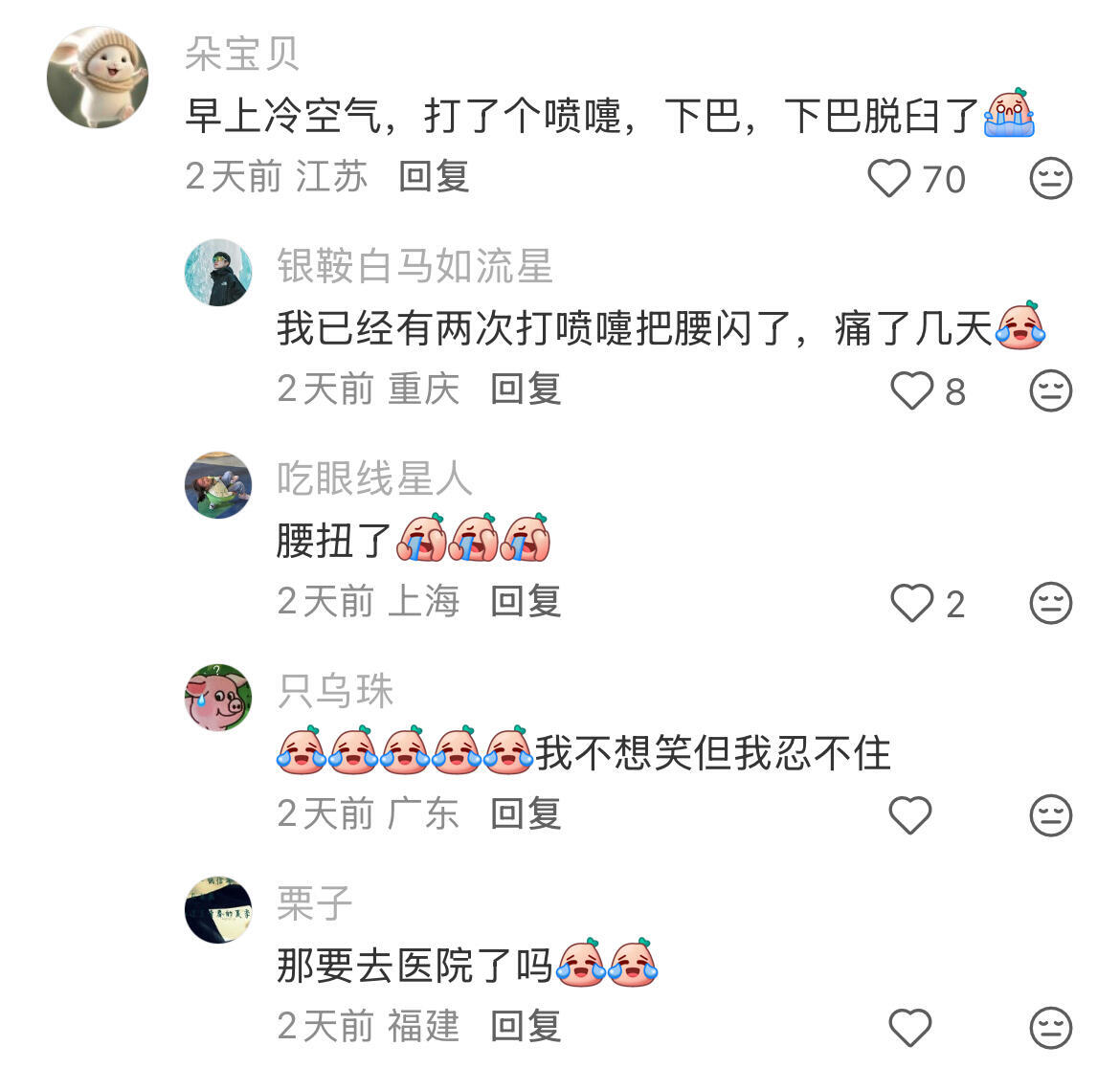The height and width of the screenshot is (1068, 1120).
Task: Tap dislike face icon on 银鞍白马如流星's reply
Action: 1051,390
